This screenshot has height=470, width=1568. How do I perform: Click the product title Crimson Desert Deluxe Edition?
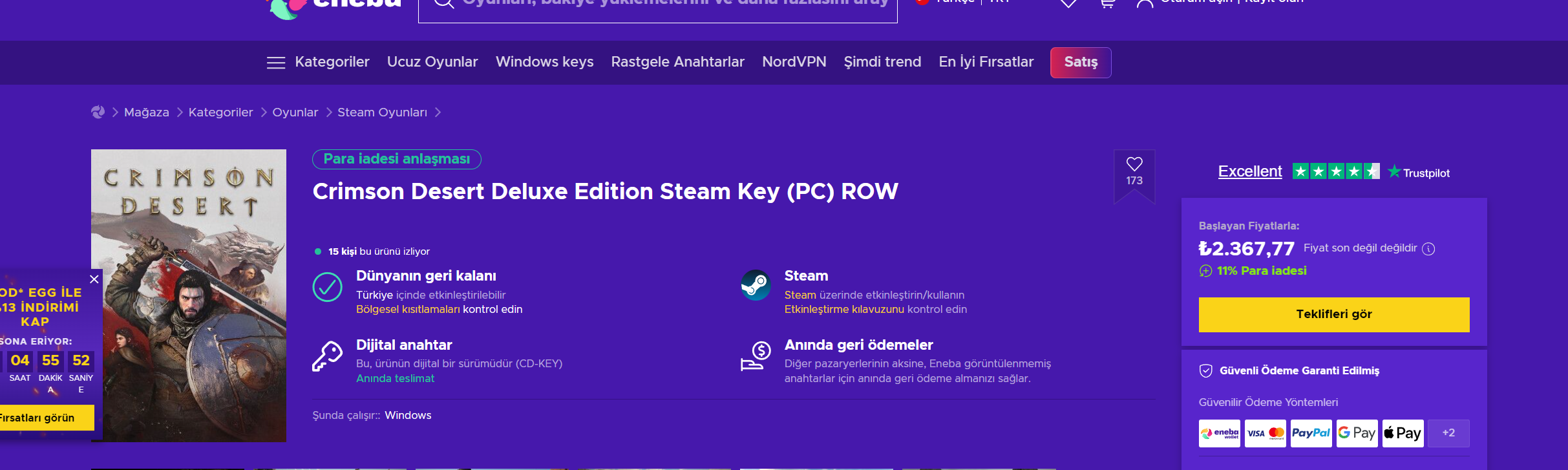[606, 191]
